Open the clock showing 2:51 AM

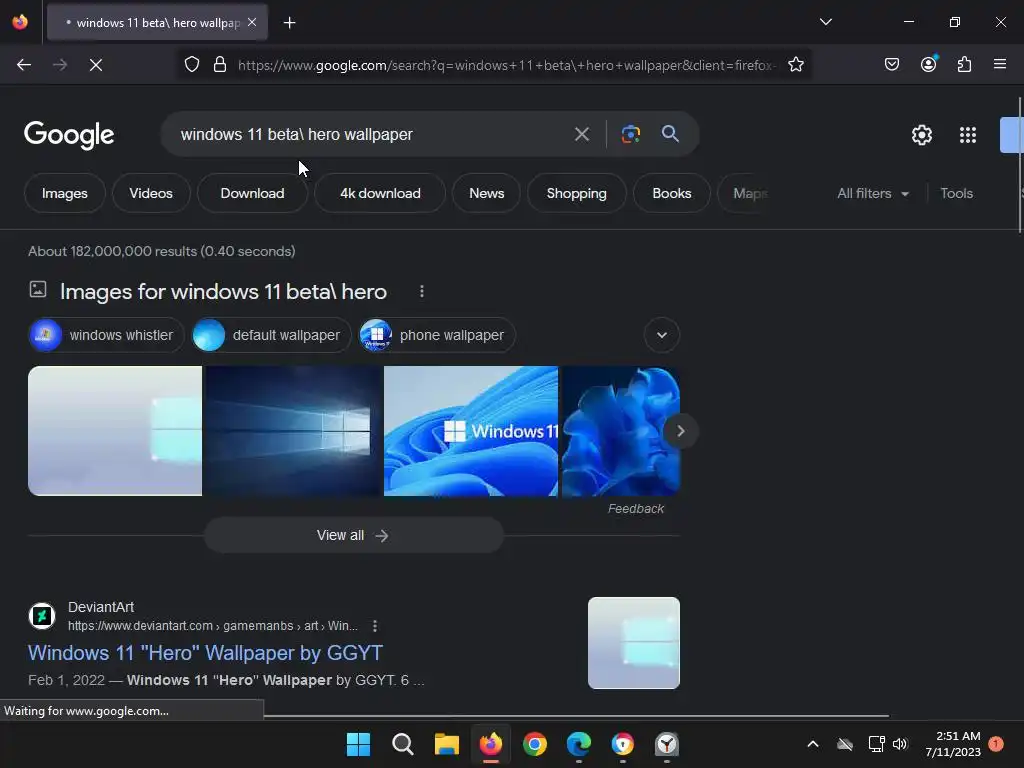(953, 744)
